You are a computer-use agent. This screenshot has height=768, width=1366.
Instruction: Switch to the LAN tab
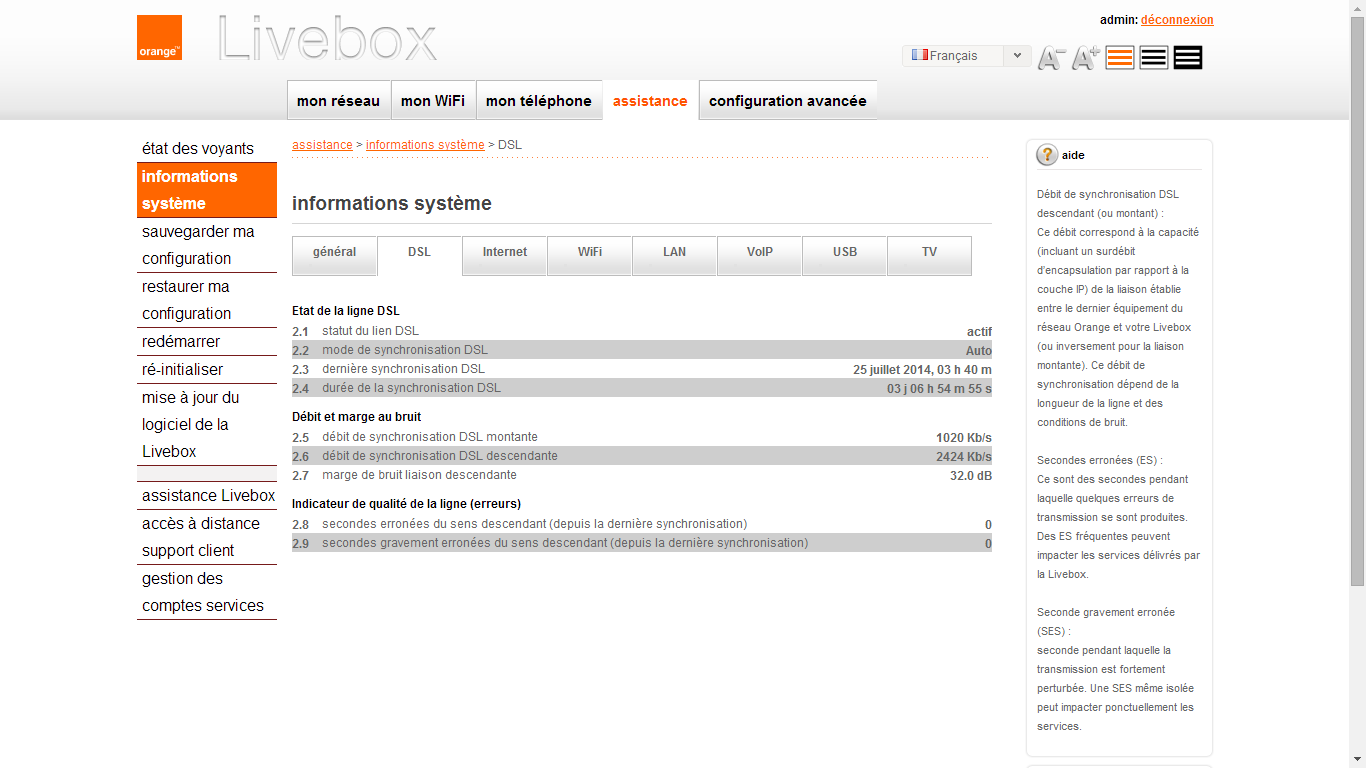pyautogui.click(x=674, y=255)
